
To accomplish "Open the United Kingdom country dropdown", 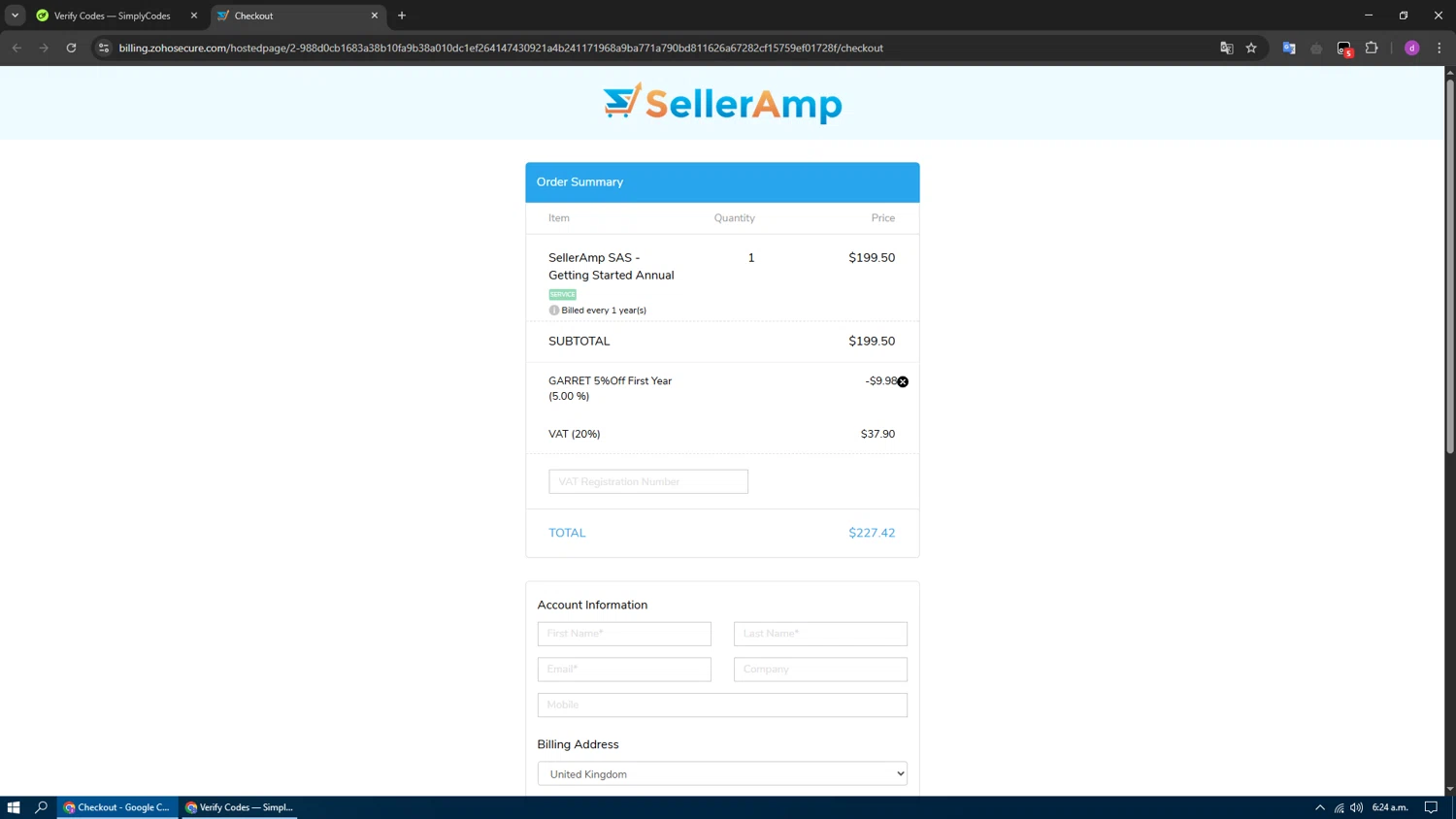I will point(722,774).
